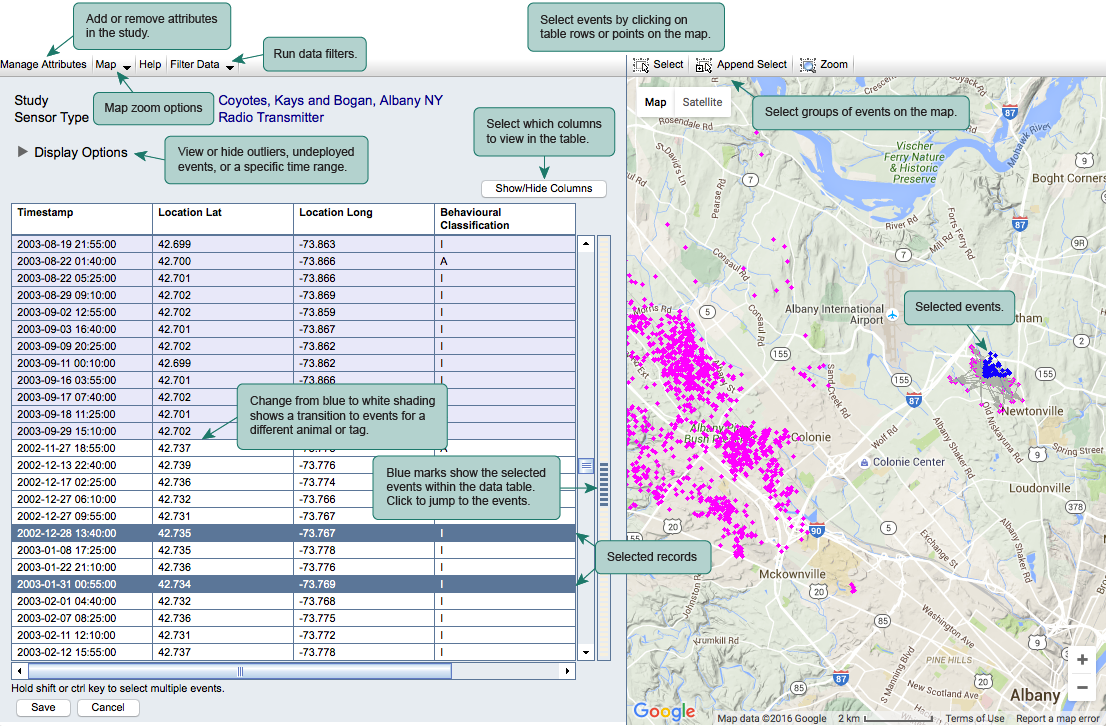Select row 2003-08-29 09:10:00
Viewport: 1108px width, 726px height.
pos(293,295)
